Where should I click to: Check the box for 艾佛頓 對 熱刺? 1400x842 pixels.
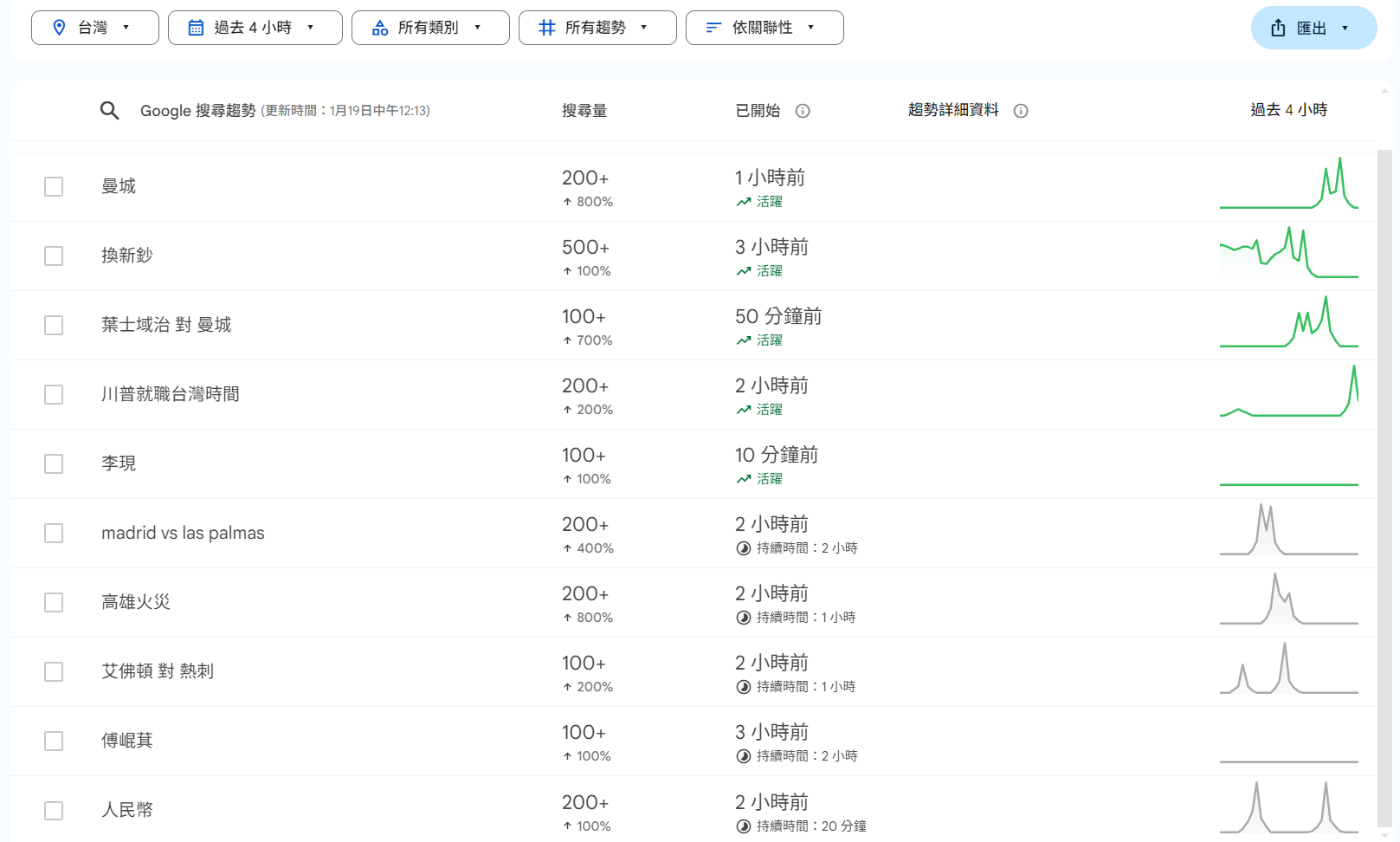click(54, 671)
